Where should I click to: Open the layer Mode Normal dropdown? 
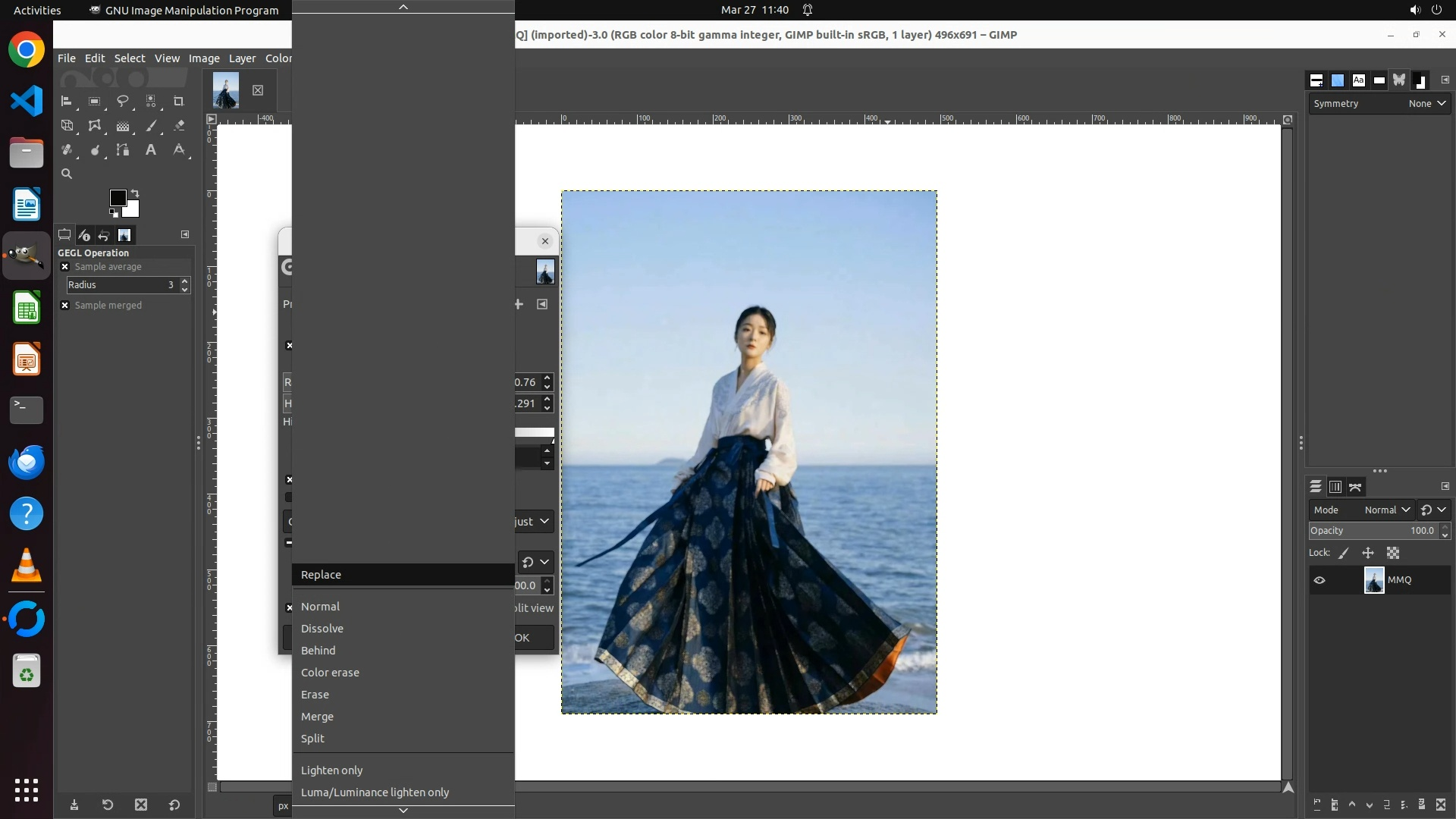1387,510
